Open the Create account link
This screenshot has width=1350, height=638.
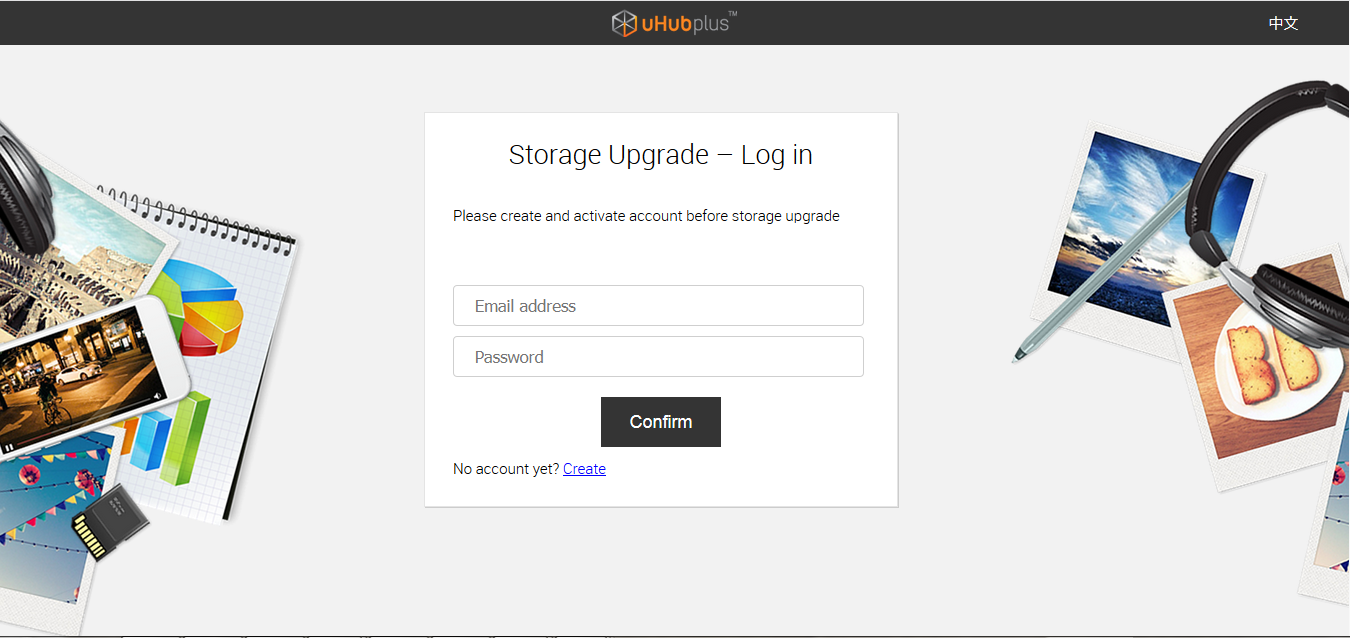pyautogui.click(x=584, y=469)
